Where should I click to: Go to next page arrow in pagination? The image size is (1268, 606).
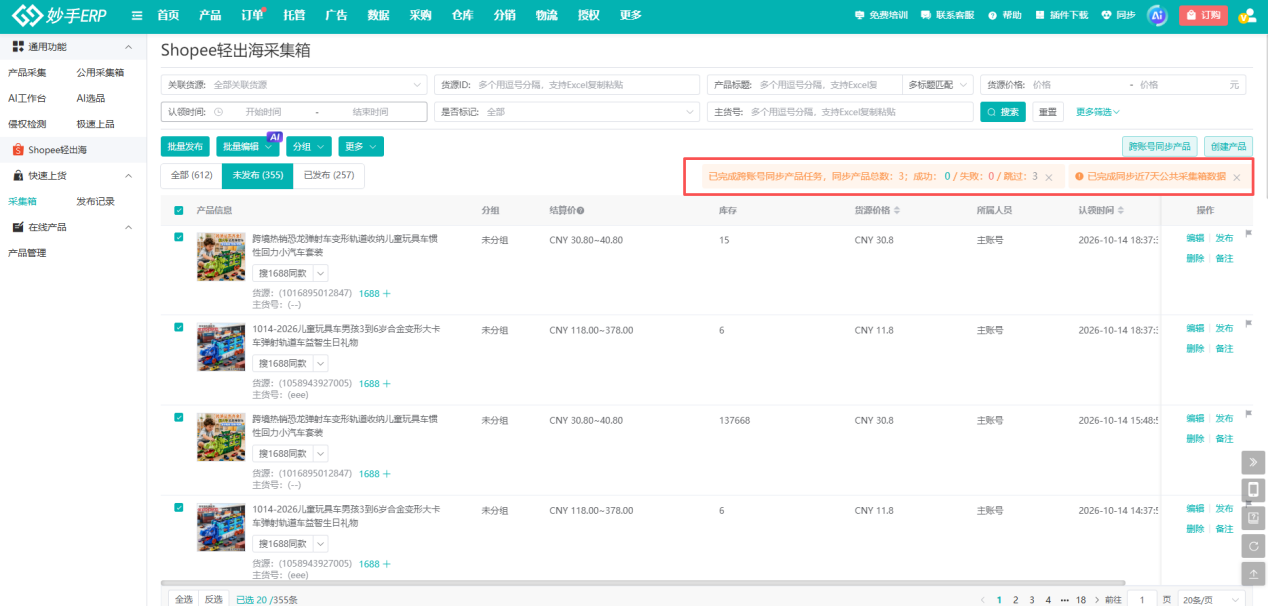click(x=1098, y=600)
